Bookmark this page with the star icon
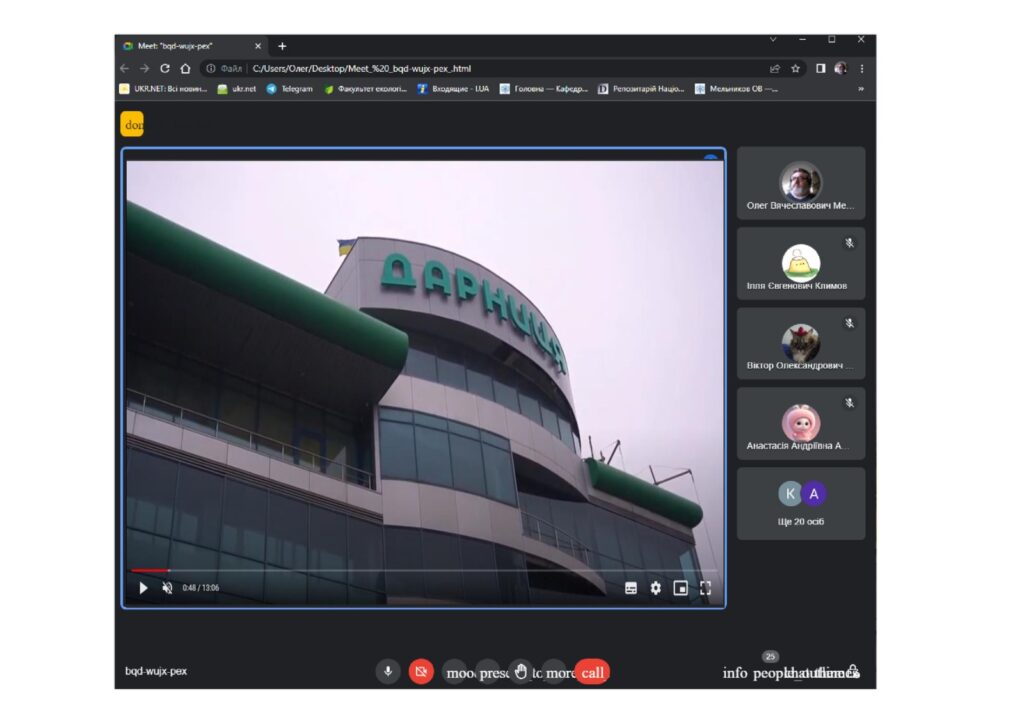The height and width of the screenshot is (724, 1024). (796, 69)
